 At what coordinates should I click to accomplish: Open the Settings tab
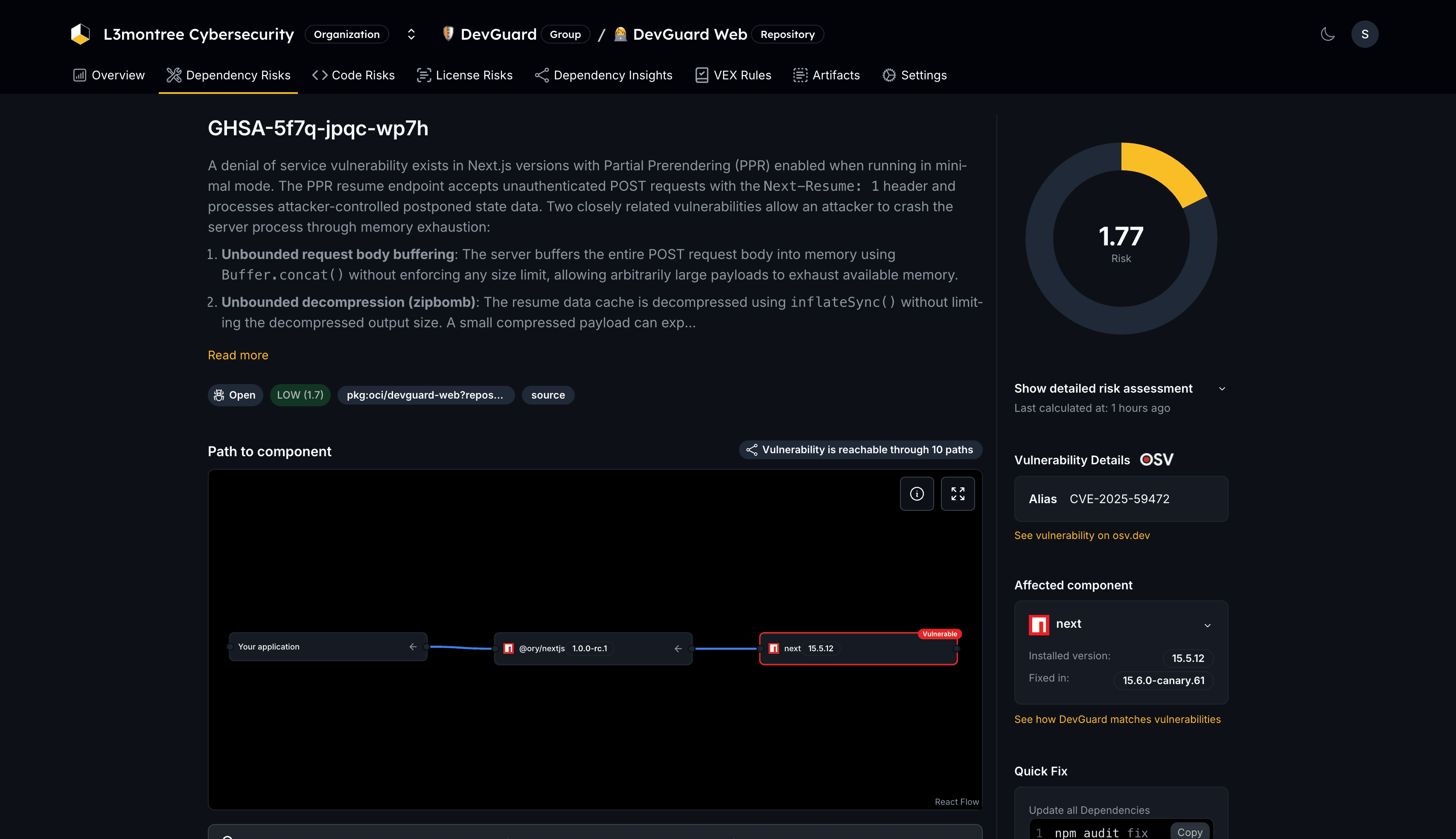coord(914,76)
